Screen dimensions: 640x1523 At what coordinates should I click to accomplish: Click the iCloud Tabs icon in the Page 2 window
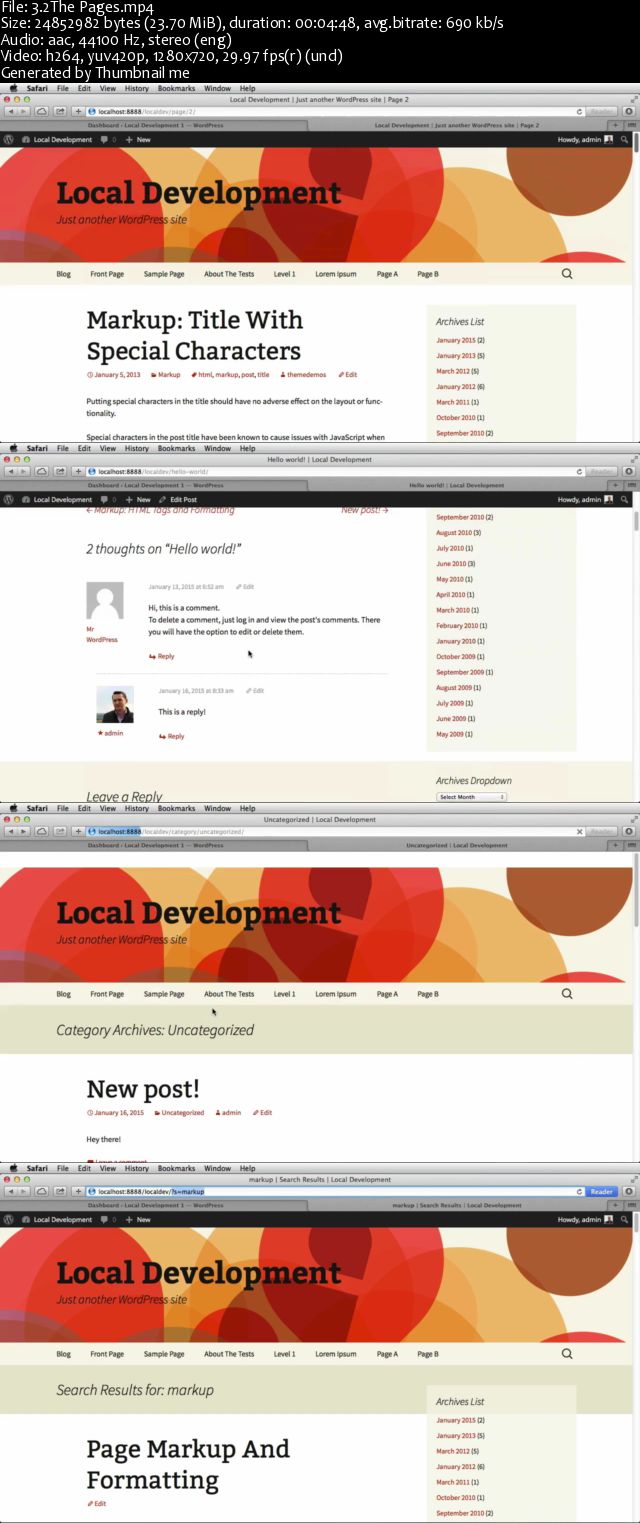tap(43, 111)
